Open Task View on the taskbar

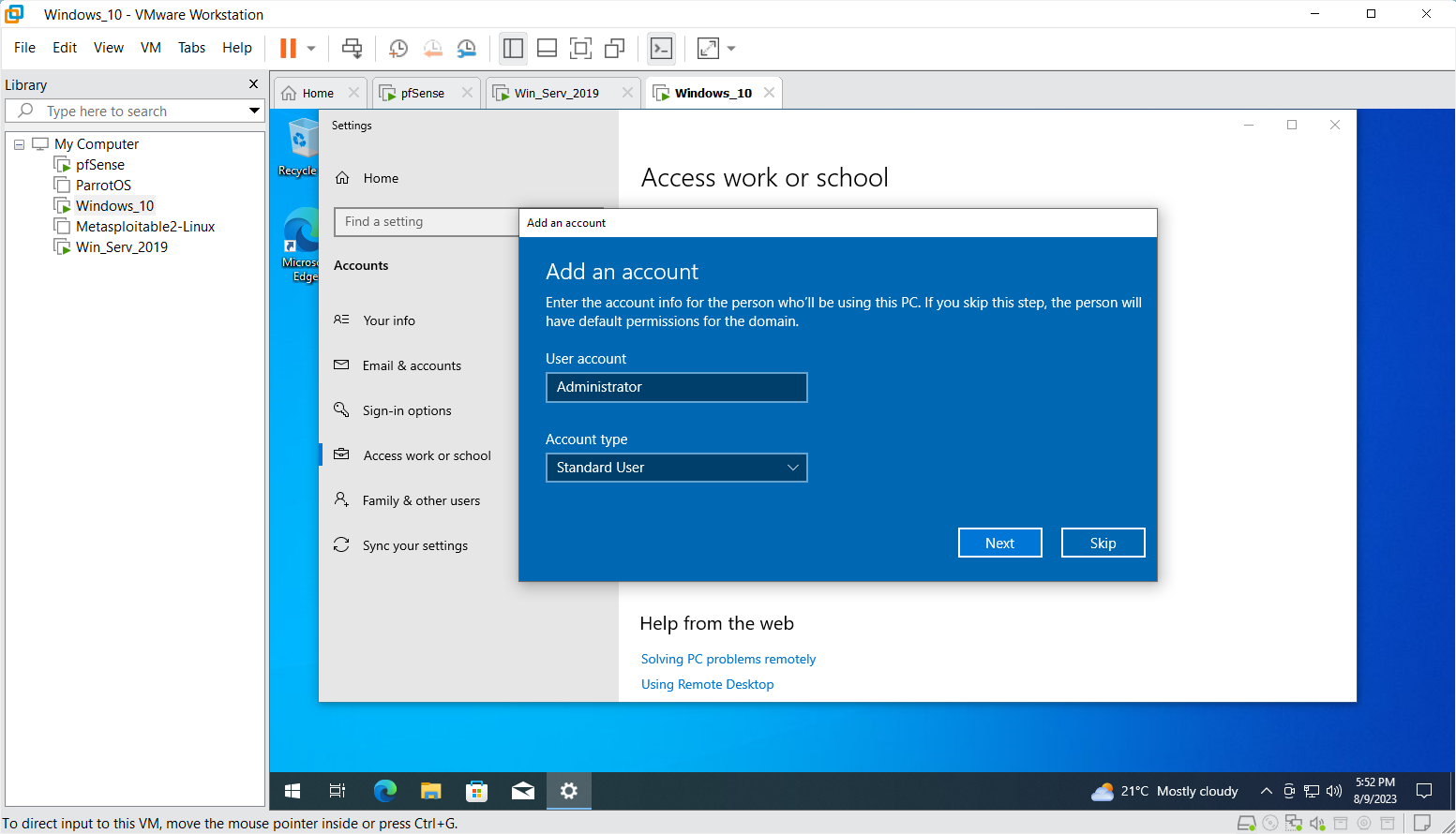click(338, 791)
